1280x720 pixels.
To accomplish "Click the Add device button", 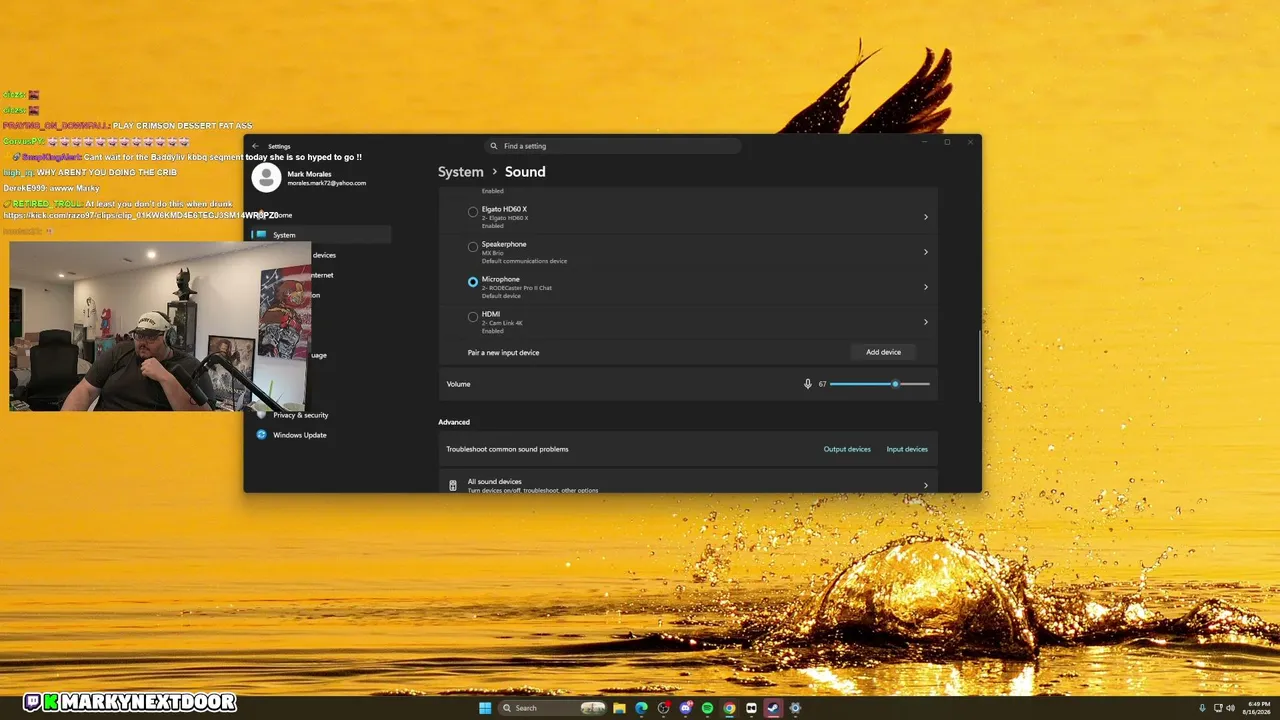I will coord(883,352).
